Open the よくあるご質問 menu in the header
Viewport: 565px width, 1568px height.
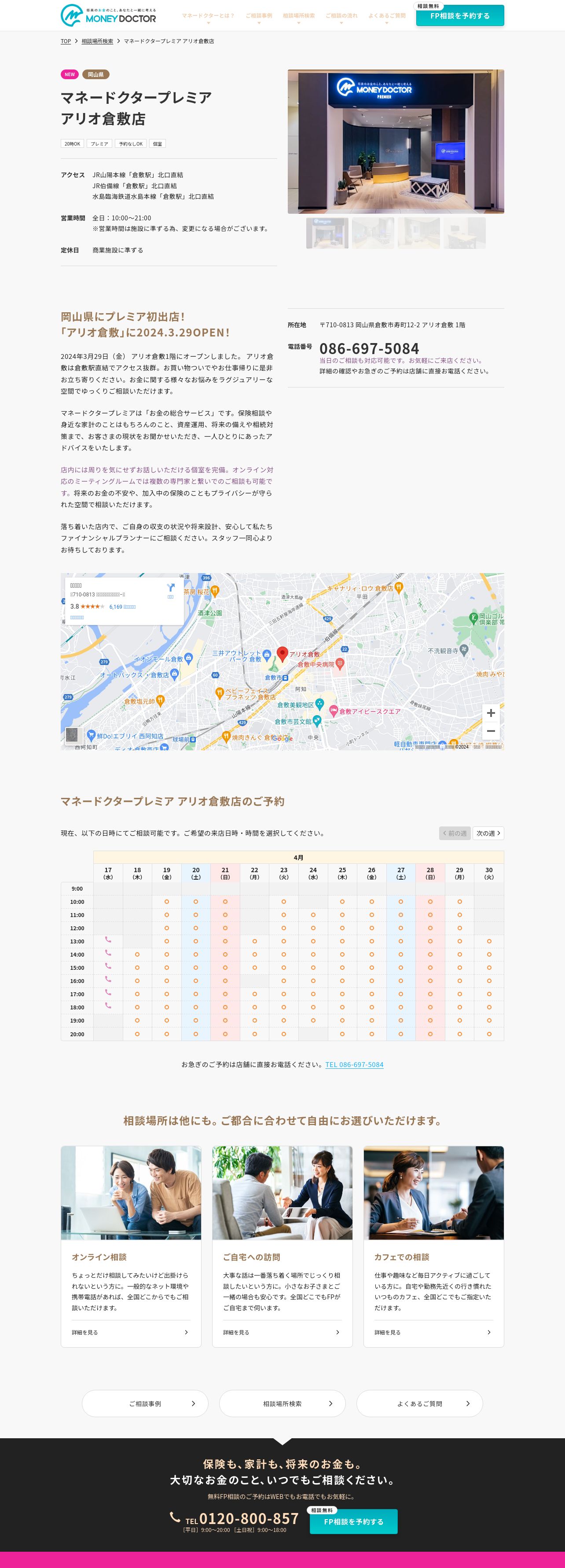387,16
